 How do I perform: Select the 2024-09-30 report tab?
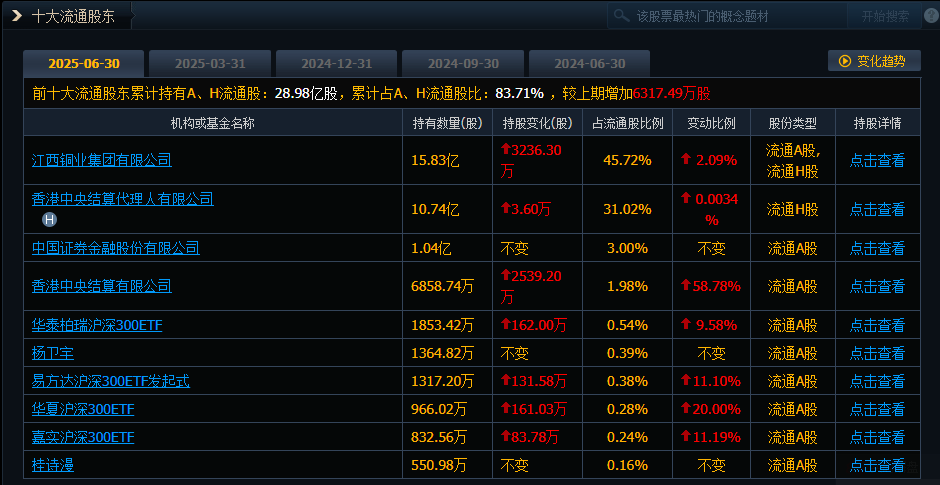(463, 63)
